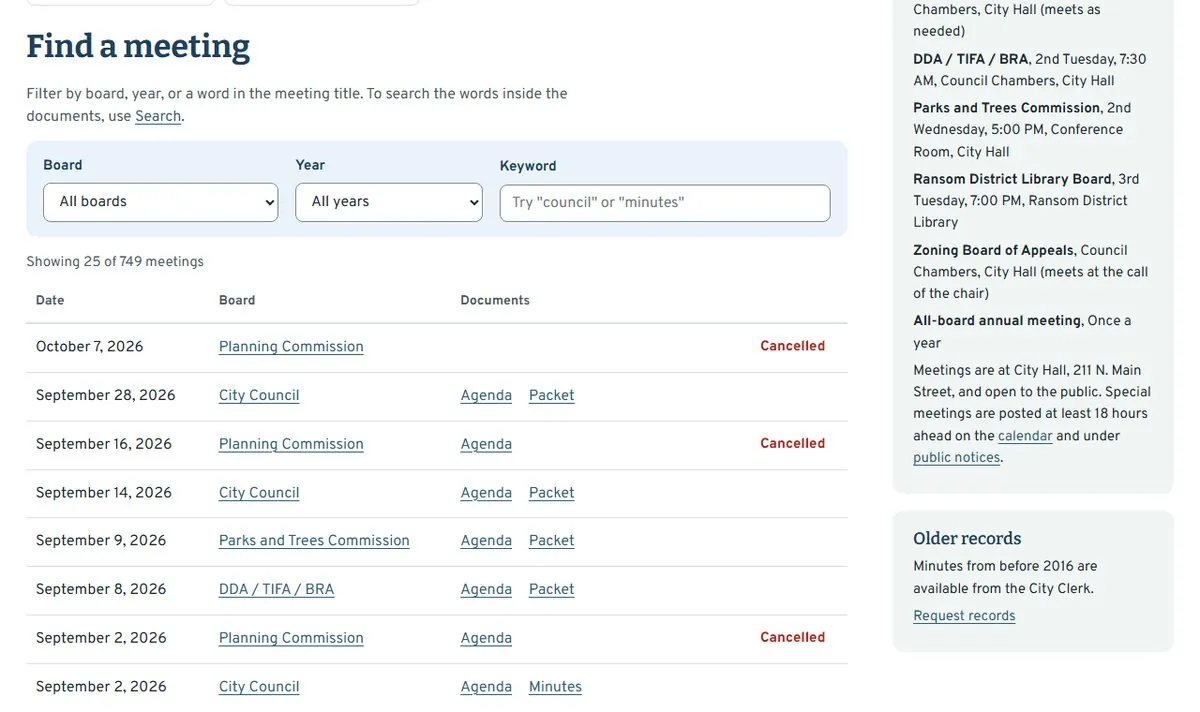This screenshot has height=712, width=1200.
Task: Click the date 'September 9, 2026'
Action: coord(101,541)
